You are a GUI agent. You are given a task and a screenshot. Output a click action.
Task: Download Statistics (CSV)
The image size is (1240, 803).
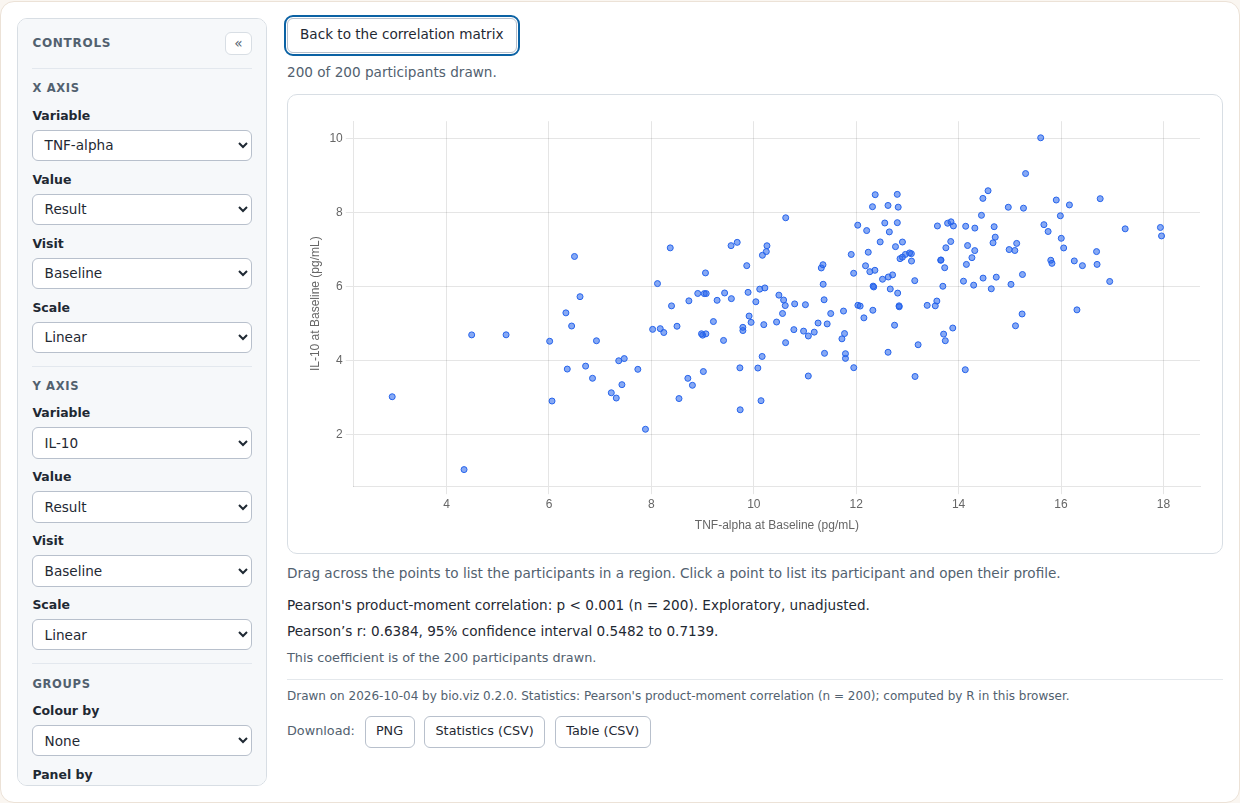tap(484, 731)
